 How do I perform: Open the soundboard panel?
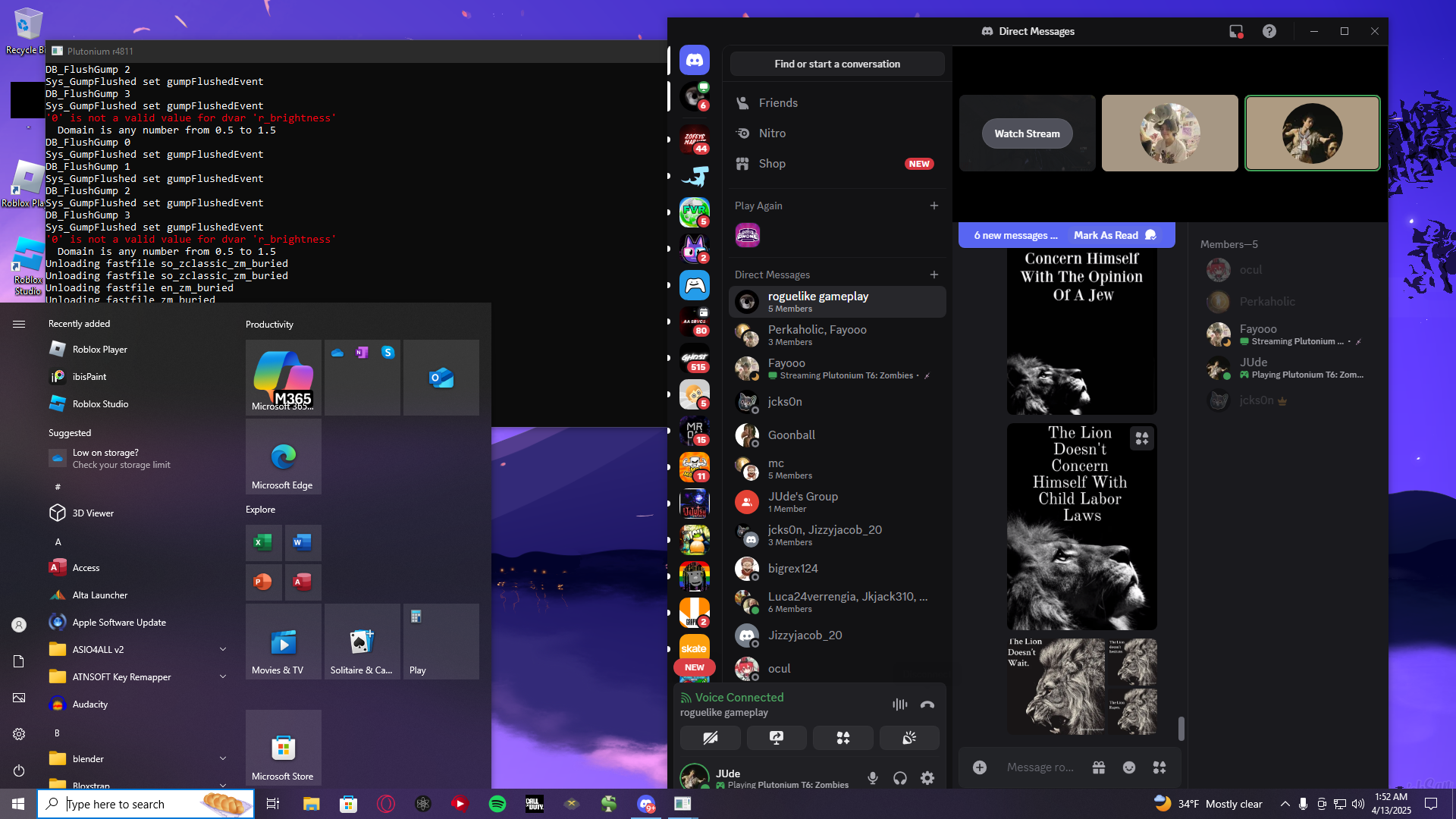click(x=908, y=738)
